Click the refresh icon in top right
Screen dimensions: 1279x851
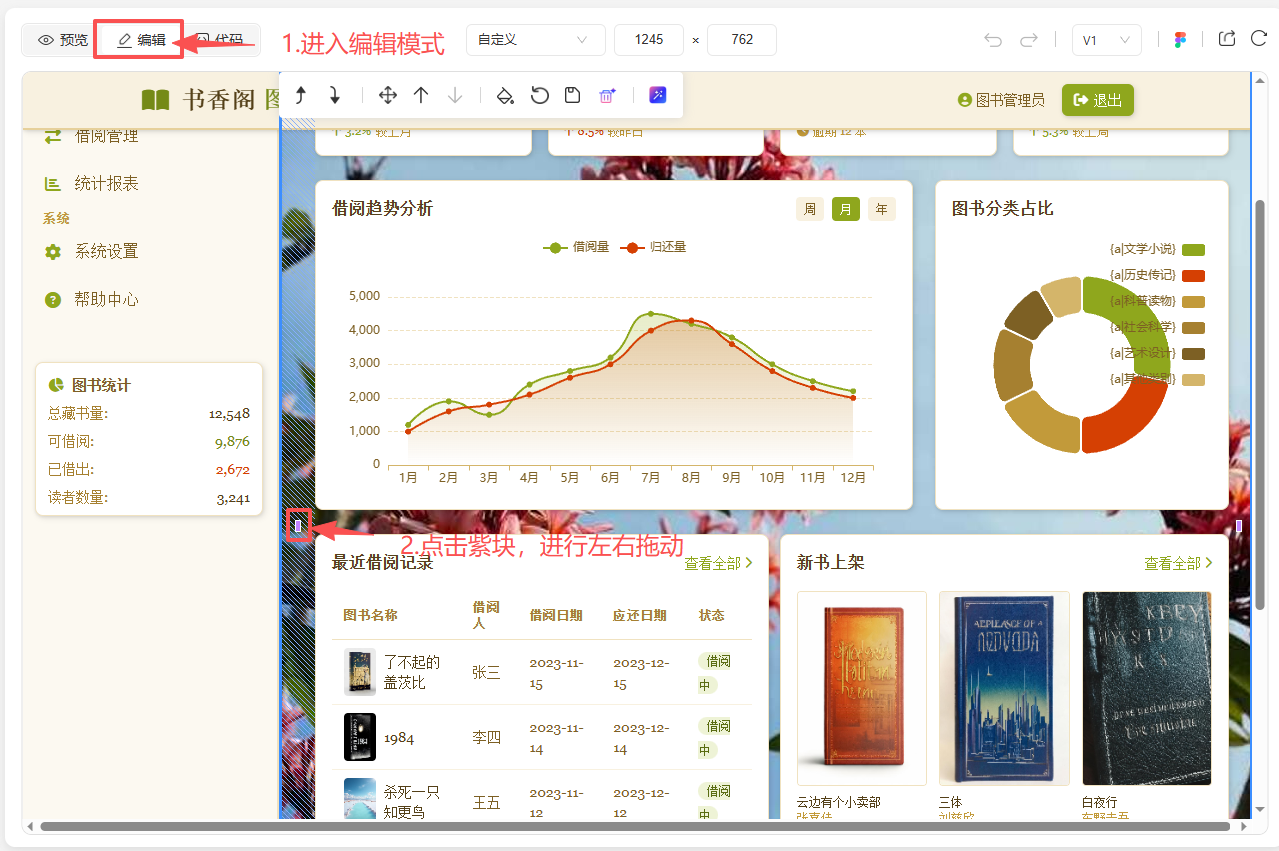1258,39
